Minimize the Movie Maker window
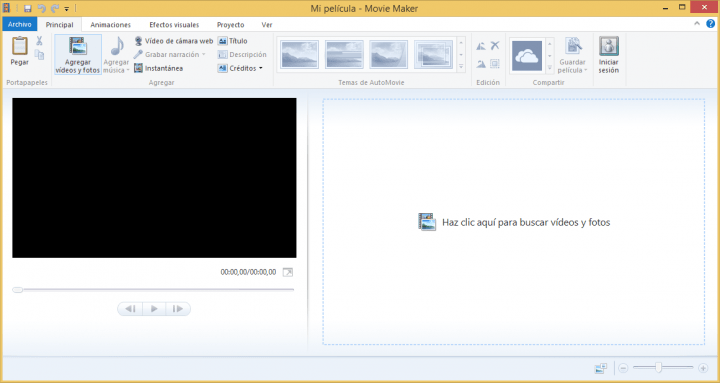The width and height of the screenshot is (720, 383). 666,8
